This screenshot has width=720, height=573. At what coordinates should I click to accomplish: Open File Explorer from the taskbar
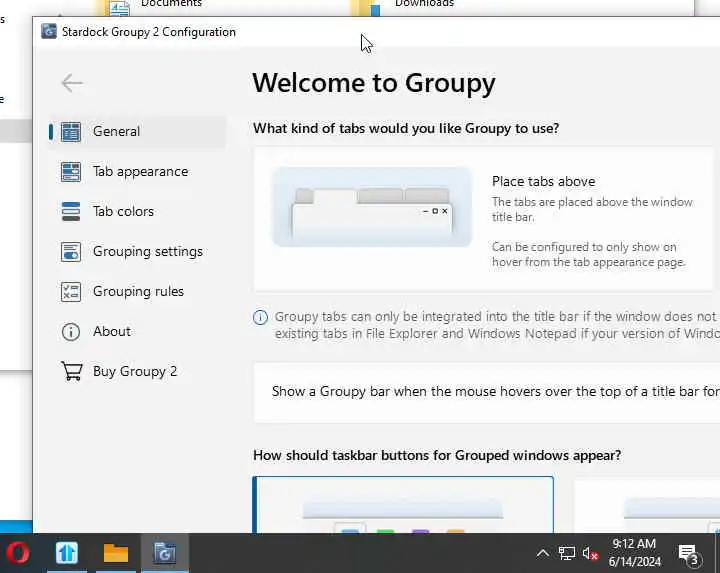click(x=116, y=553)
